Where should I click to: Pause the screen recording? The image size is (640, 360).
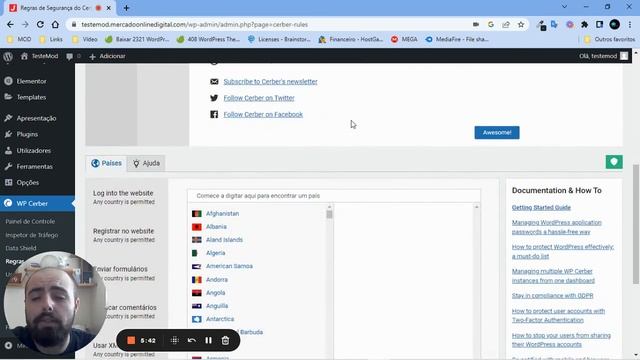pyautogui.click(x=208, y=340)
